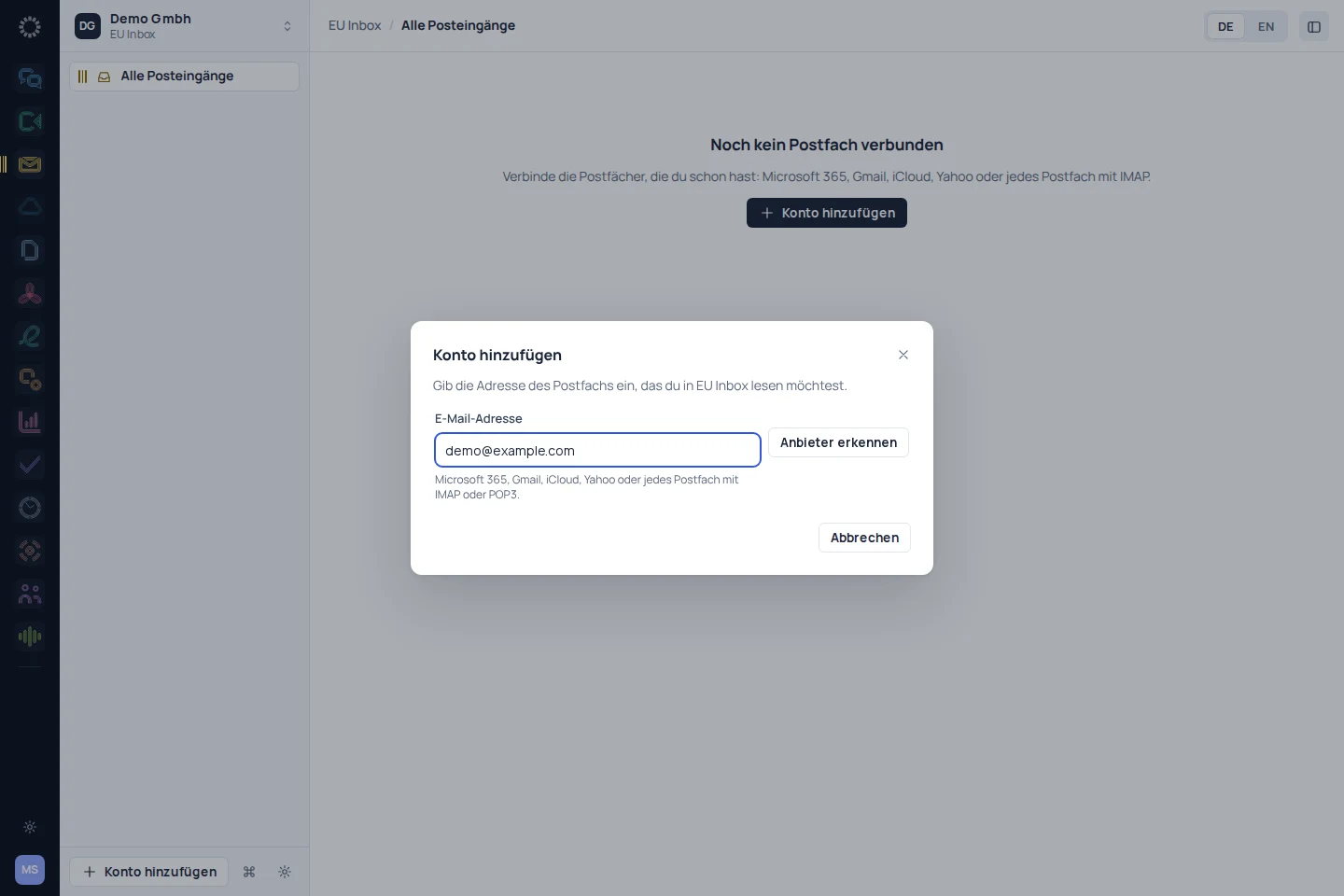Click the Alle Posteingänge breadcrumb title
1344x896 pixels.
pos(458,25)
